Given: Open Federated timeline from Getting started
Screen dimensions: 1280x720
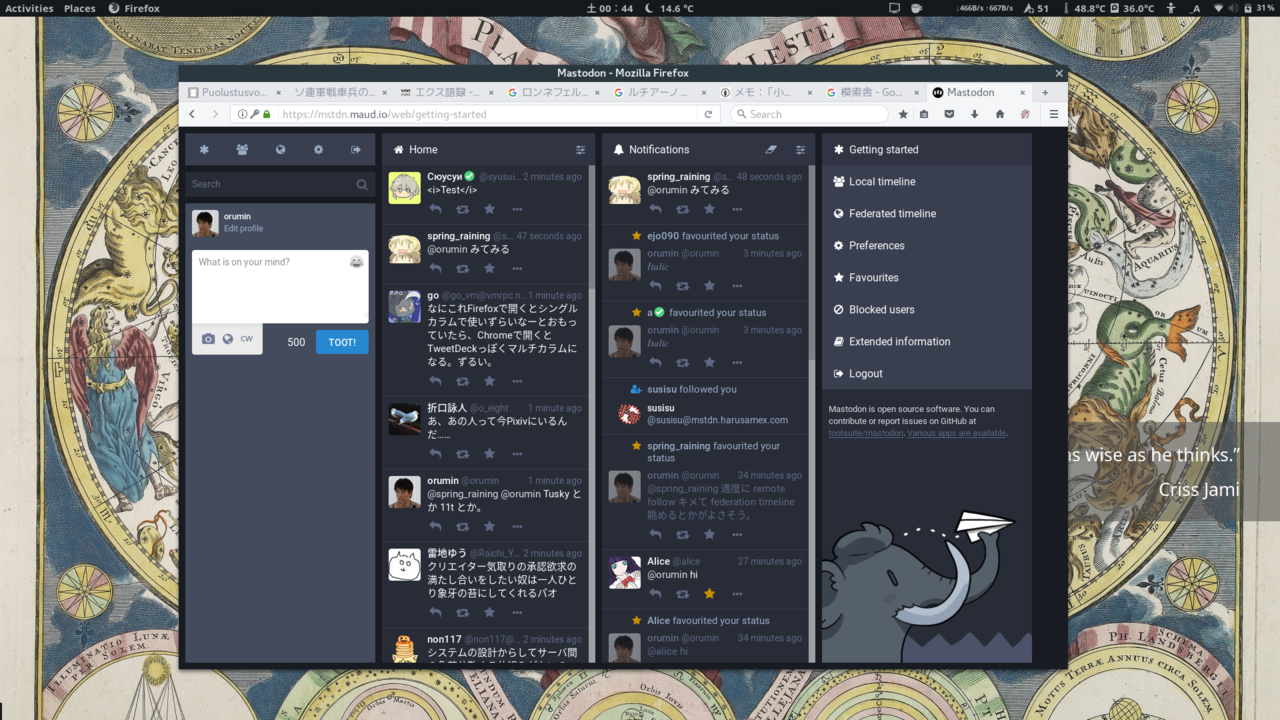Looking at the screenshot, I should [927, 214].
